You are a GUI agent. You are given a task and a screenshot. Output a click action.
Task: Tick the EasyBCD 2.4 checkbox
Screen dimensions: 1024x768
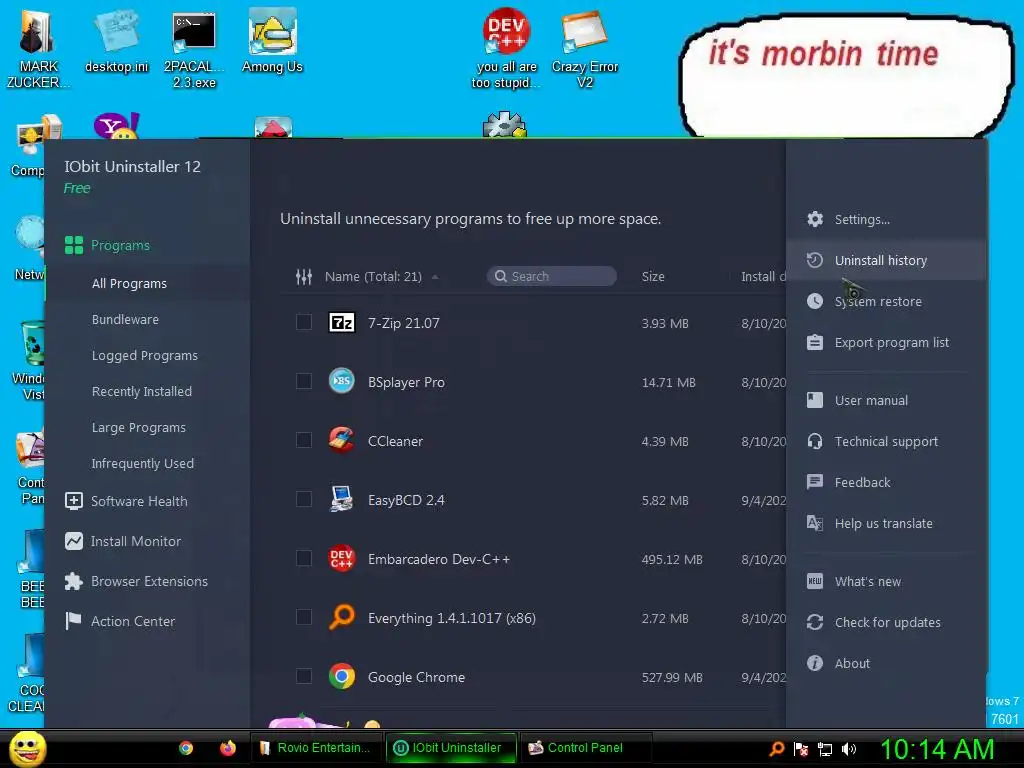pos(304,499)
